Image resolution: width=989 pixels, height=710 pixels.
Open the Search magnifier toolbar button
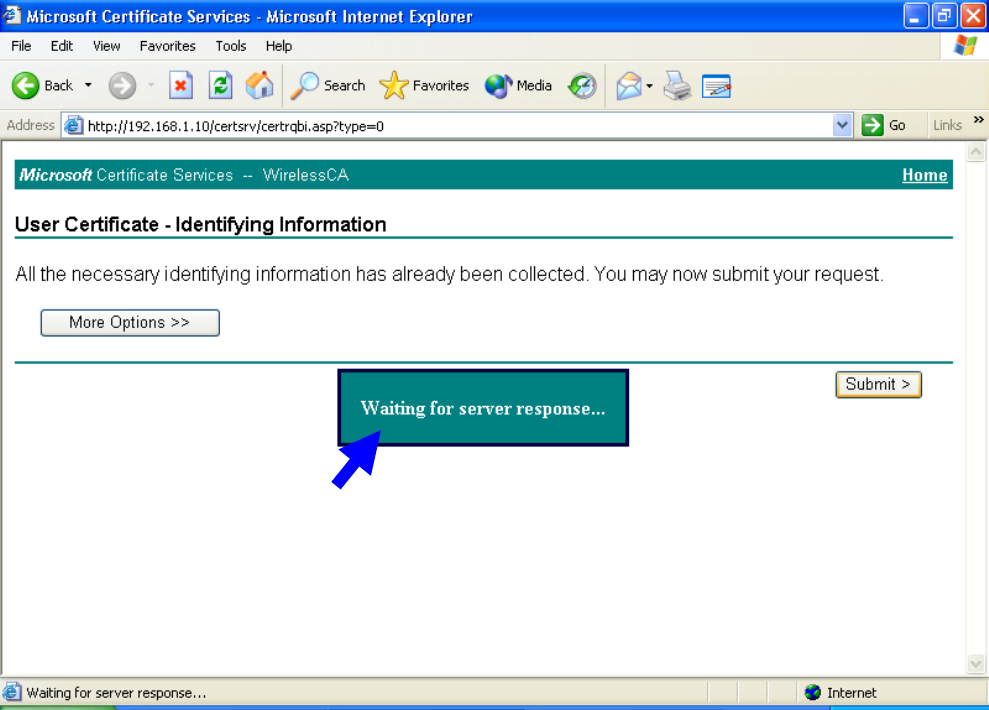(328, 86)
